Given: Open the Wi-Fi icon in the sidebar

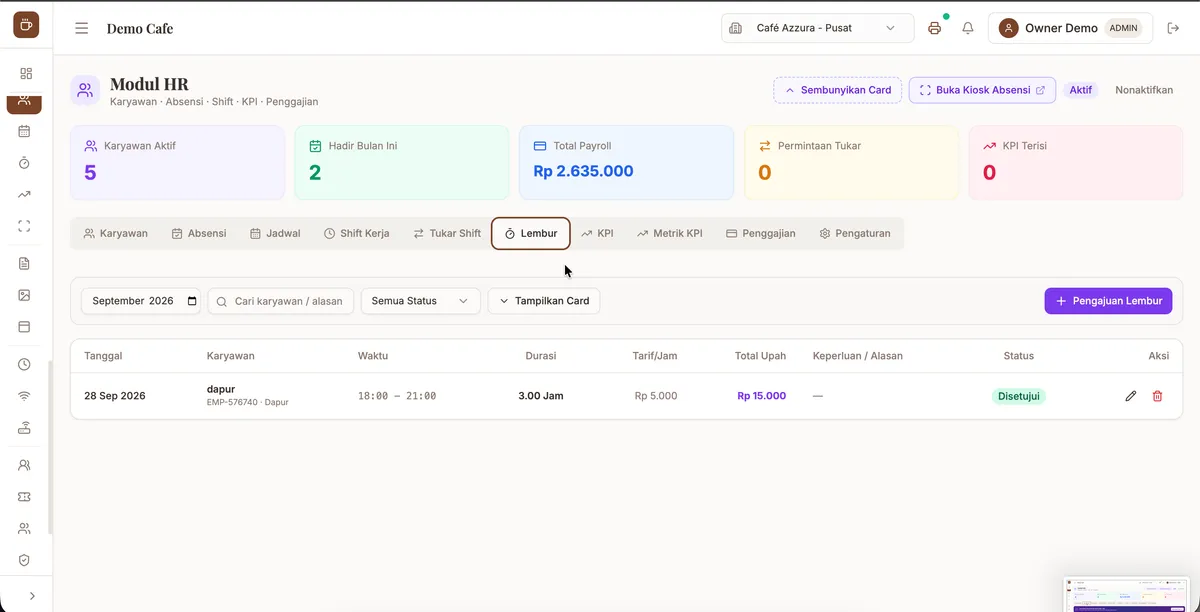Looking at the screenshot, I should click(25, 396).
